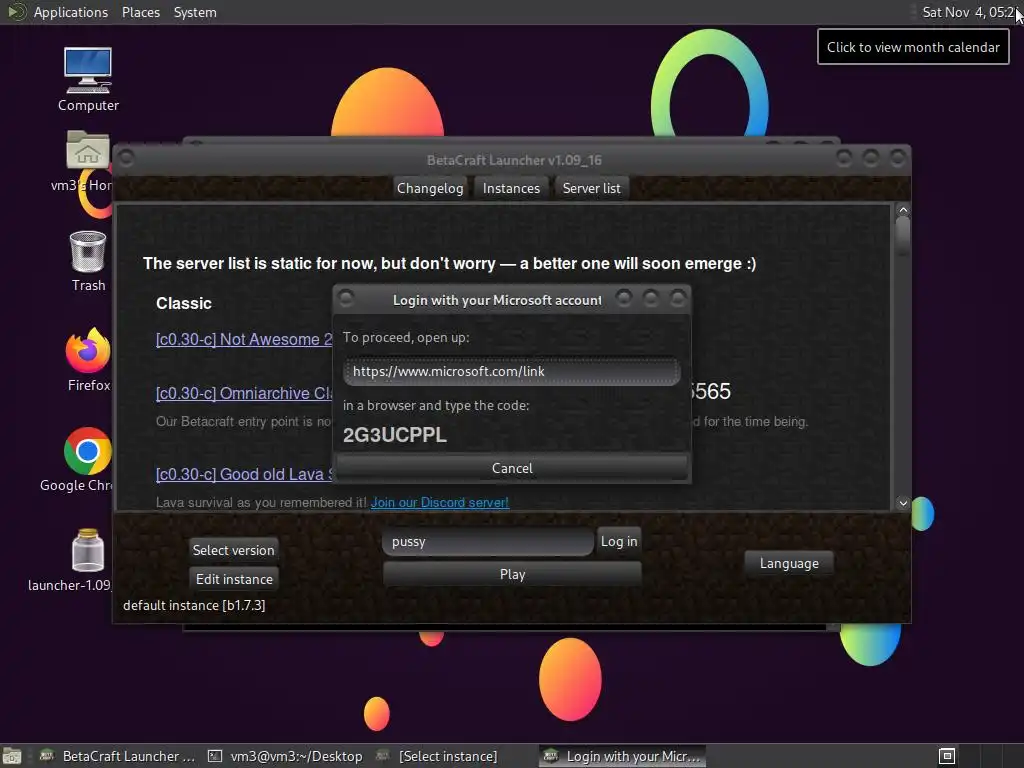Click the server list scrollbar thumb
This screenshot has width=1024, height=768.
point(903,236)
